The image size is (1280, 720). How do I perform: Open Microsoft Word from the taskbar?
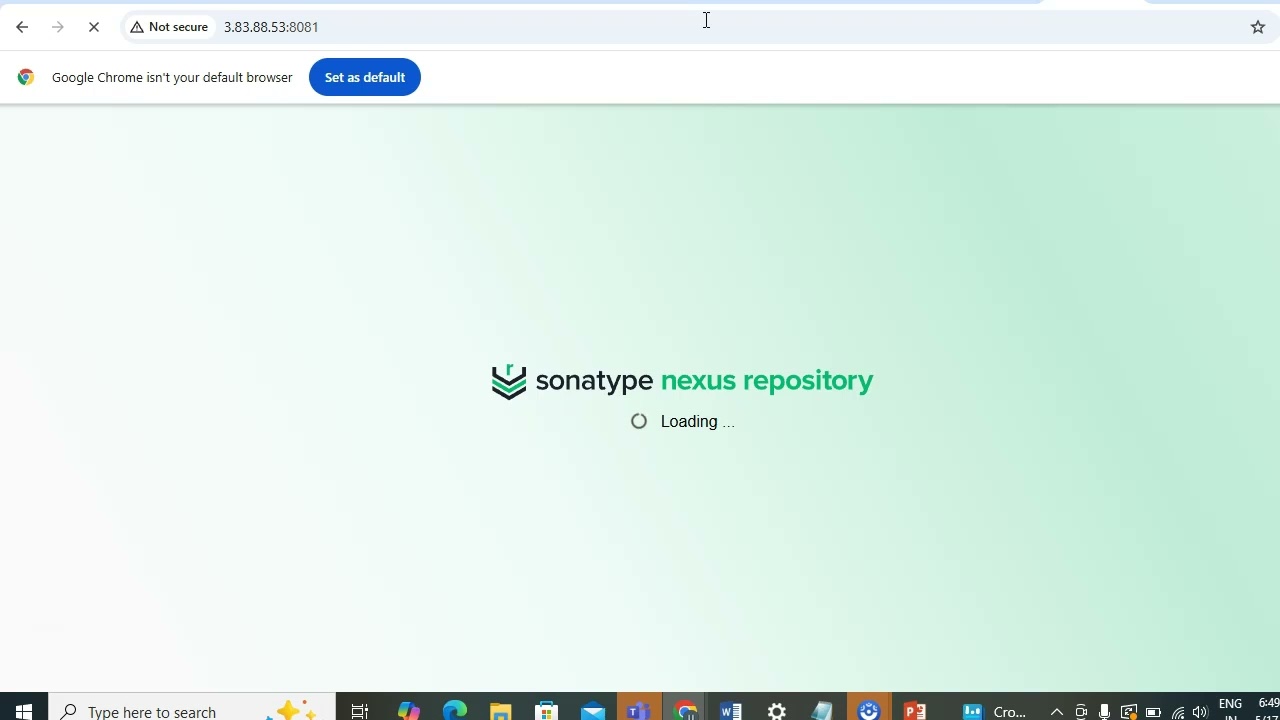coord(731,711)
